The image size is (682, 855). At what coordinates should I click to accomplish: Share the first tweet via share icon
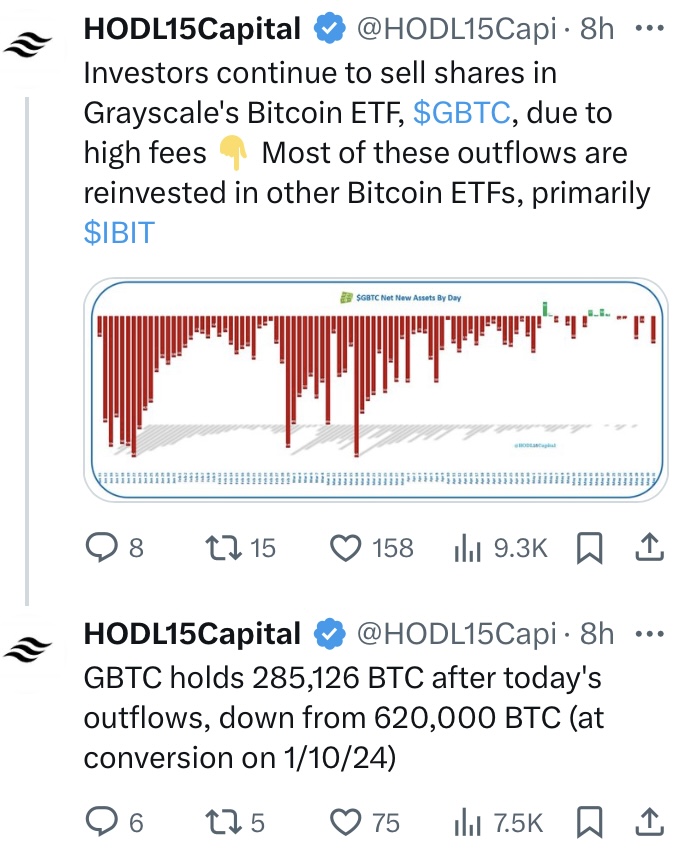pos(649,547)
